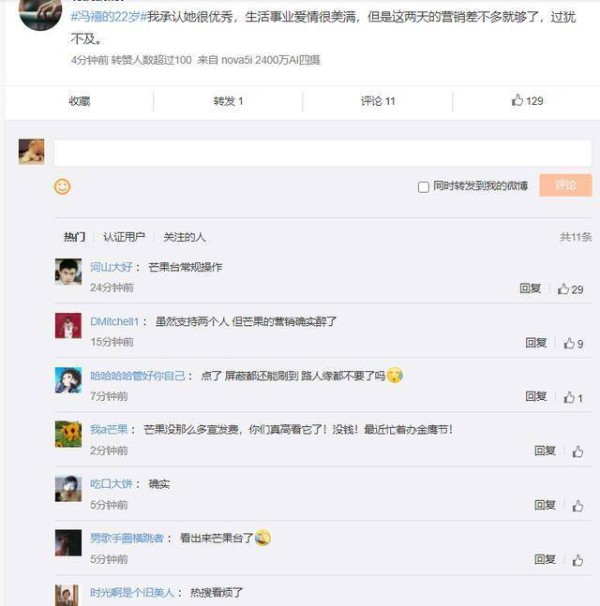Switch to 关注的人 comments tab
The image size is (600, 606).
coord(184,237)
